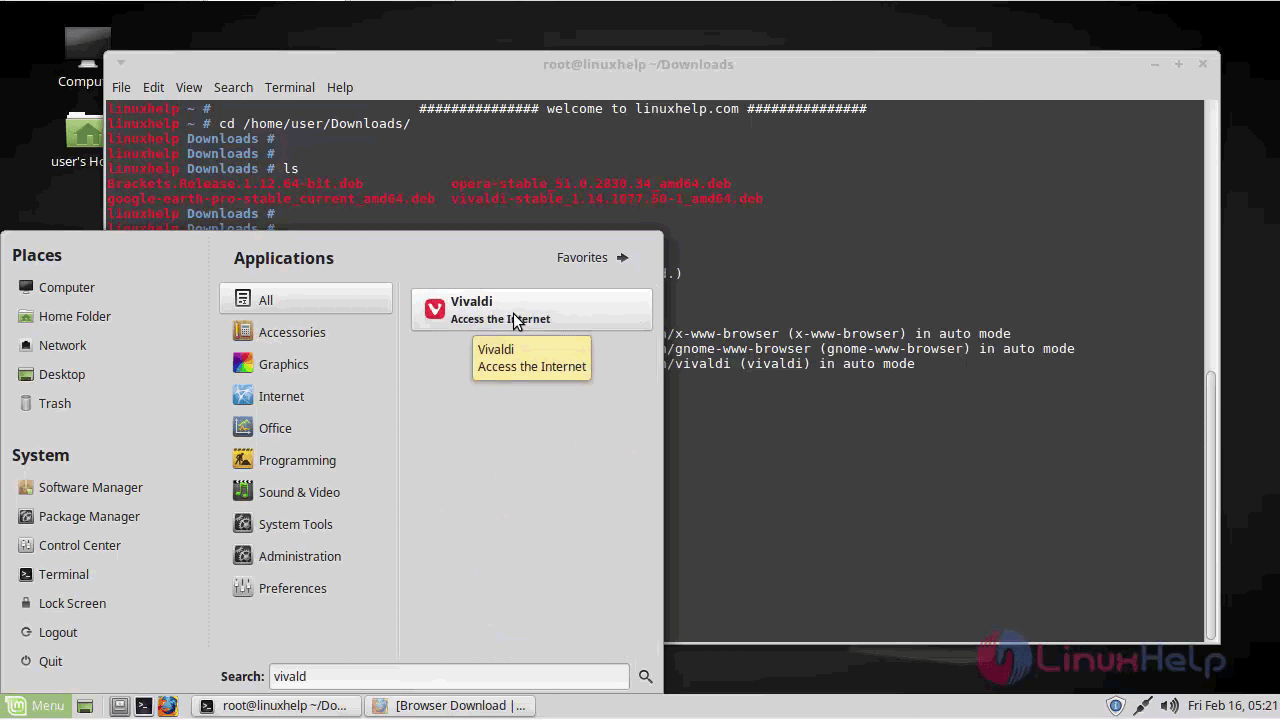Open the terminal File menu
The image size is (1280, 720).
click(x=121, y=87)
